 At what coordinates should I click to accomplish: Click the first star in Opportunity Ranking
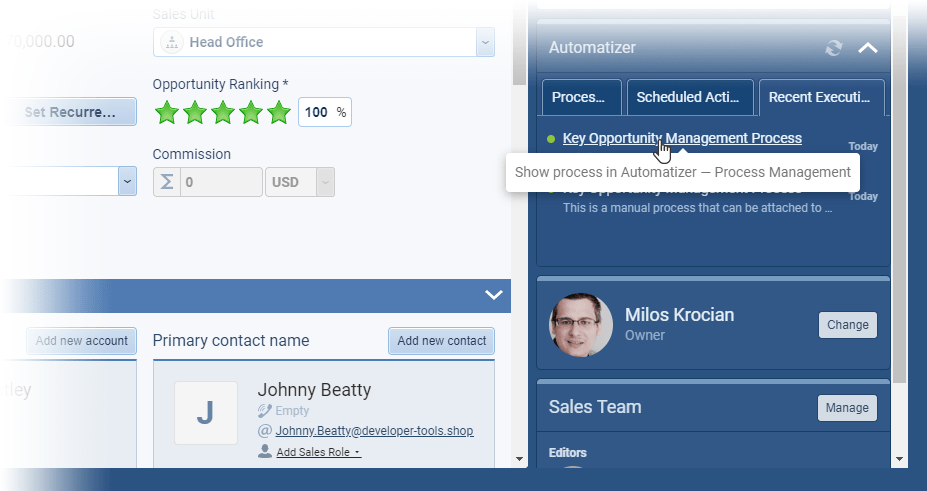(166, 112)
